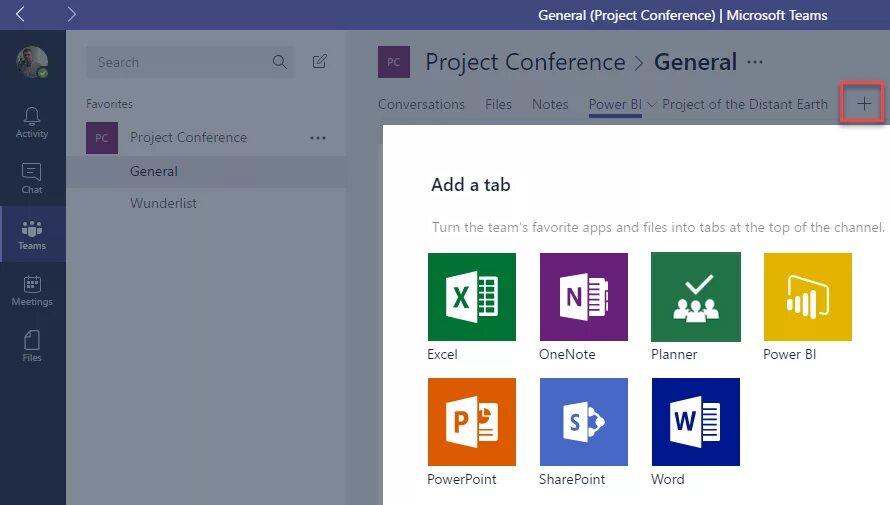Open the Notes tab
This screenshot has height=505, width=890.
pyautogui.click(x=550, y=104)
